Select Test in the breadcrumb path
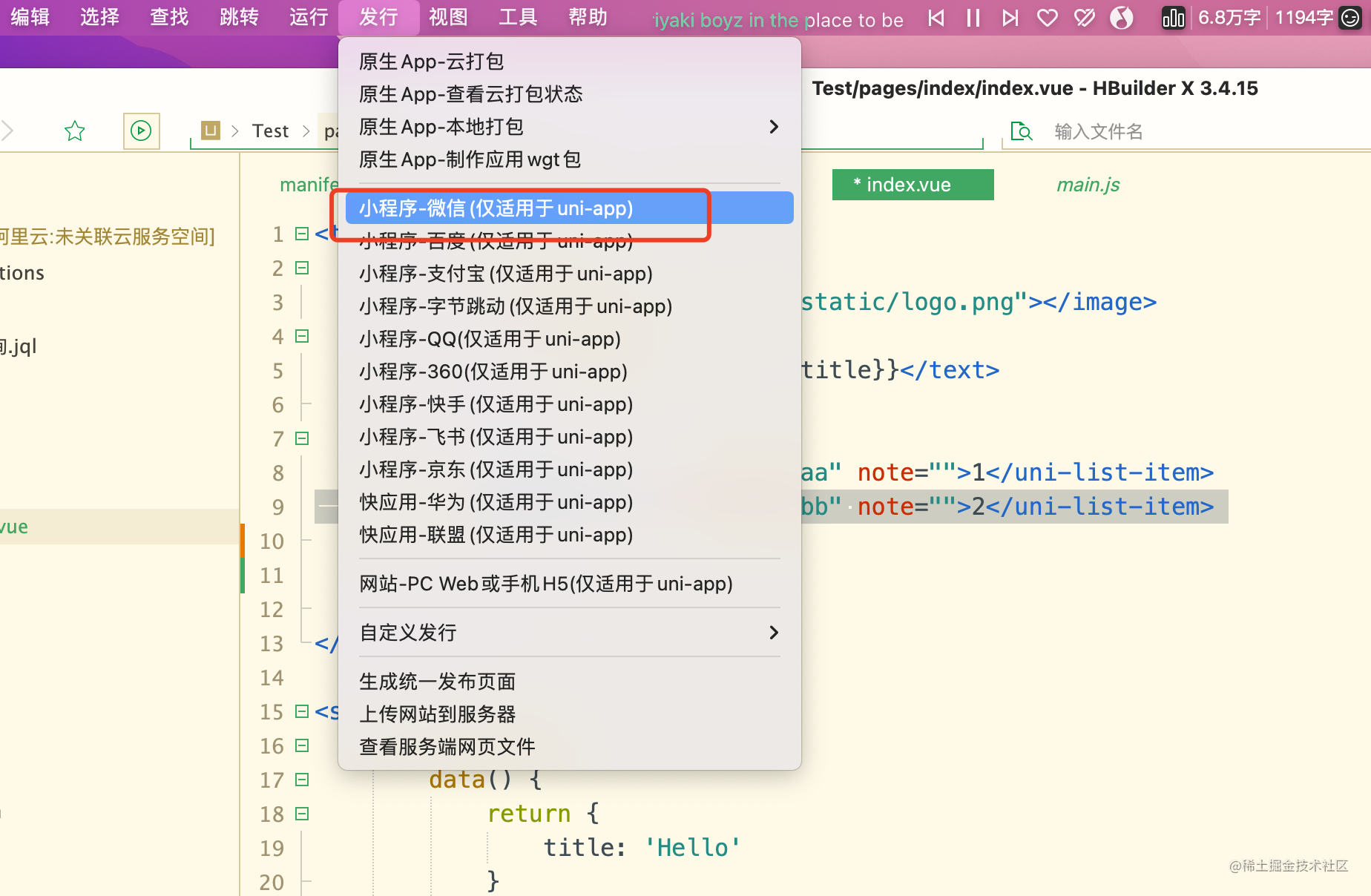1371x896 pixels. coord(270,131)
